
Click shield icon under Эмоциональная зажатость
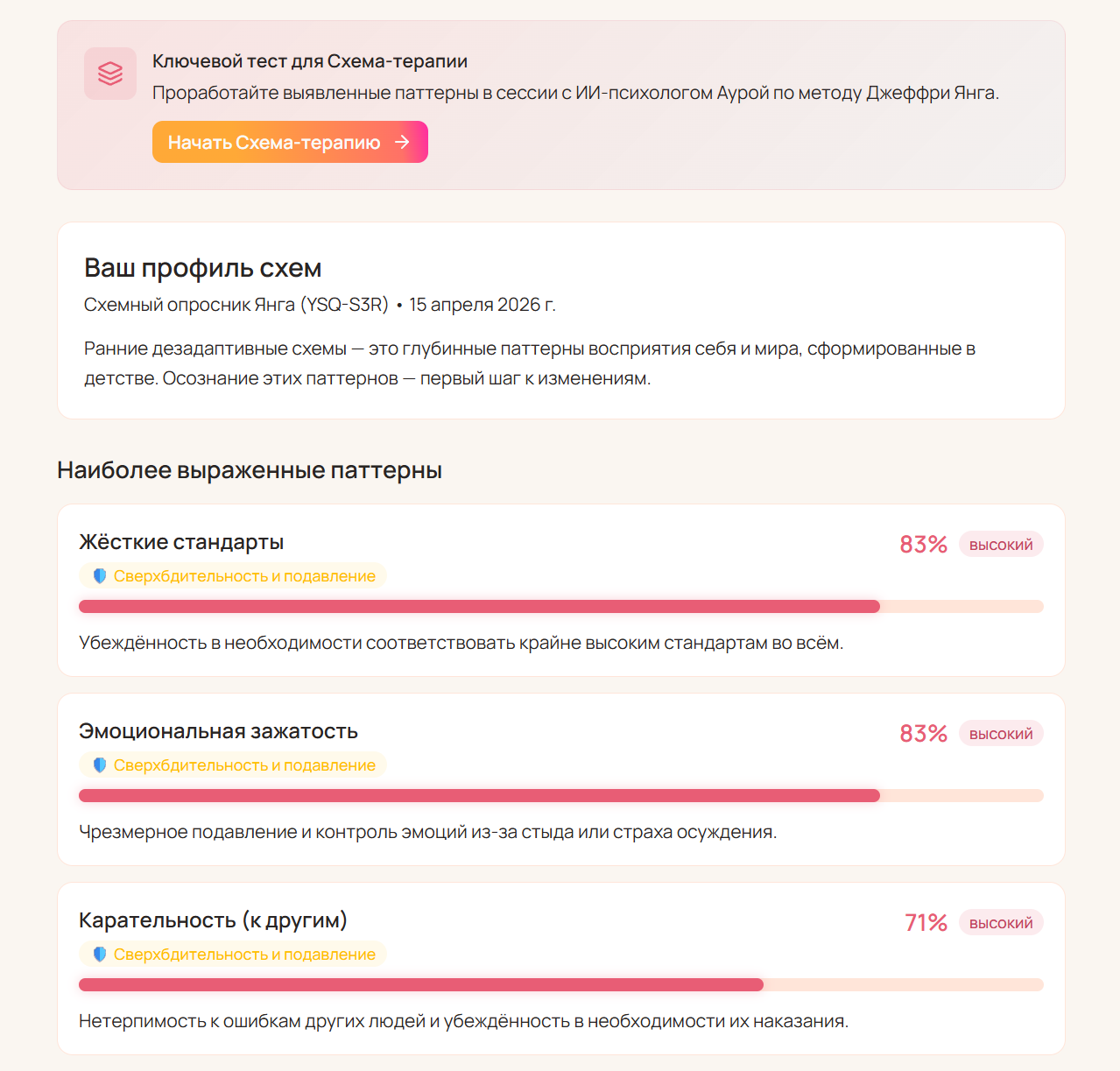tap(100, 765)
